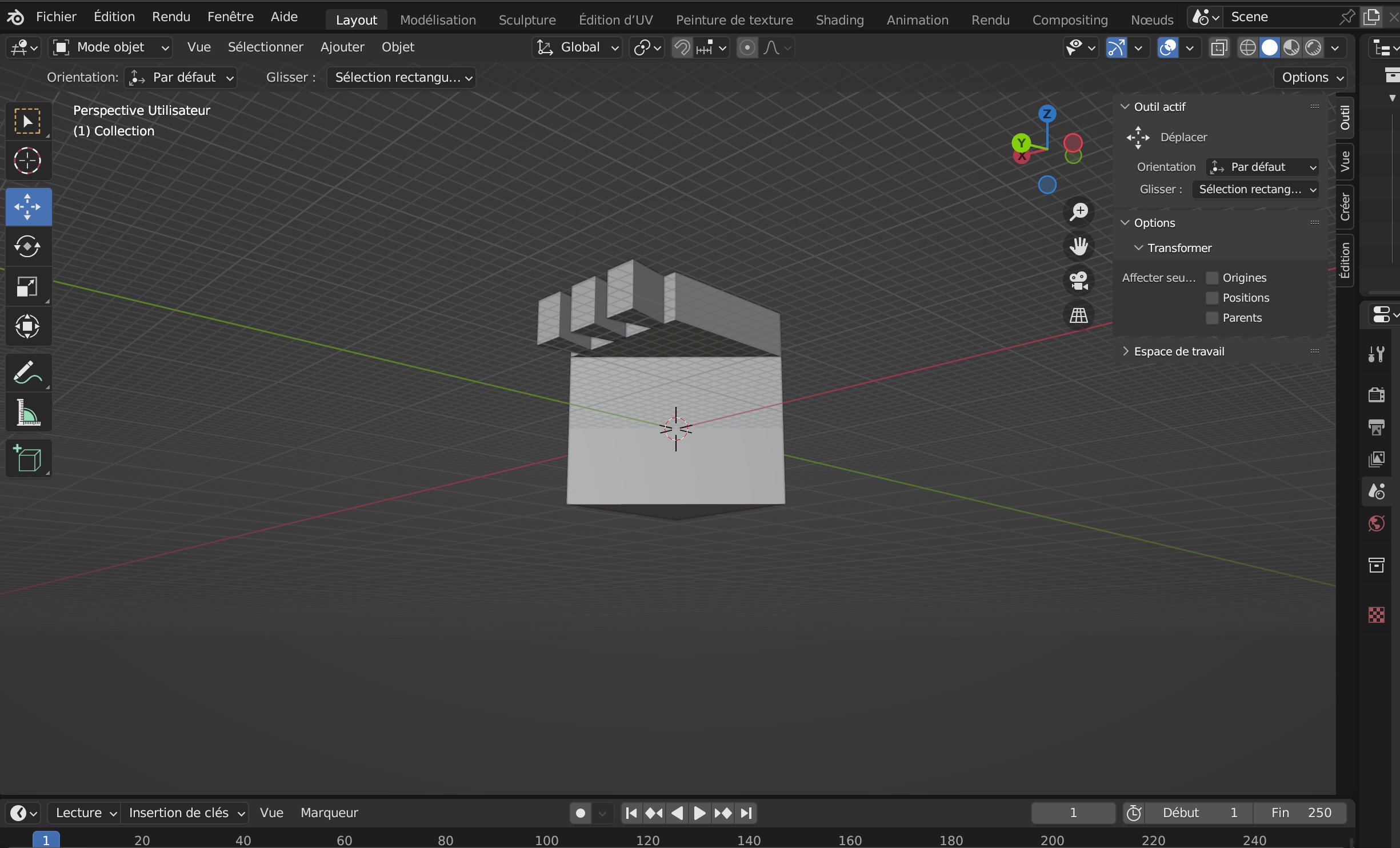Click the 3D cursor tool
Screen dimensions: 1400x848
(x=27, y=161)
